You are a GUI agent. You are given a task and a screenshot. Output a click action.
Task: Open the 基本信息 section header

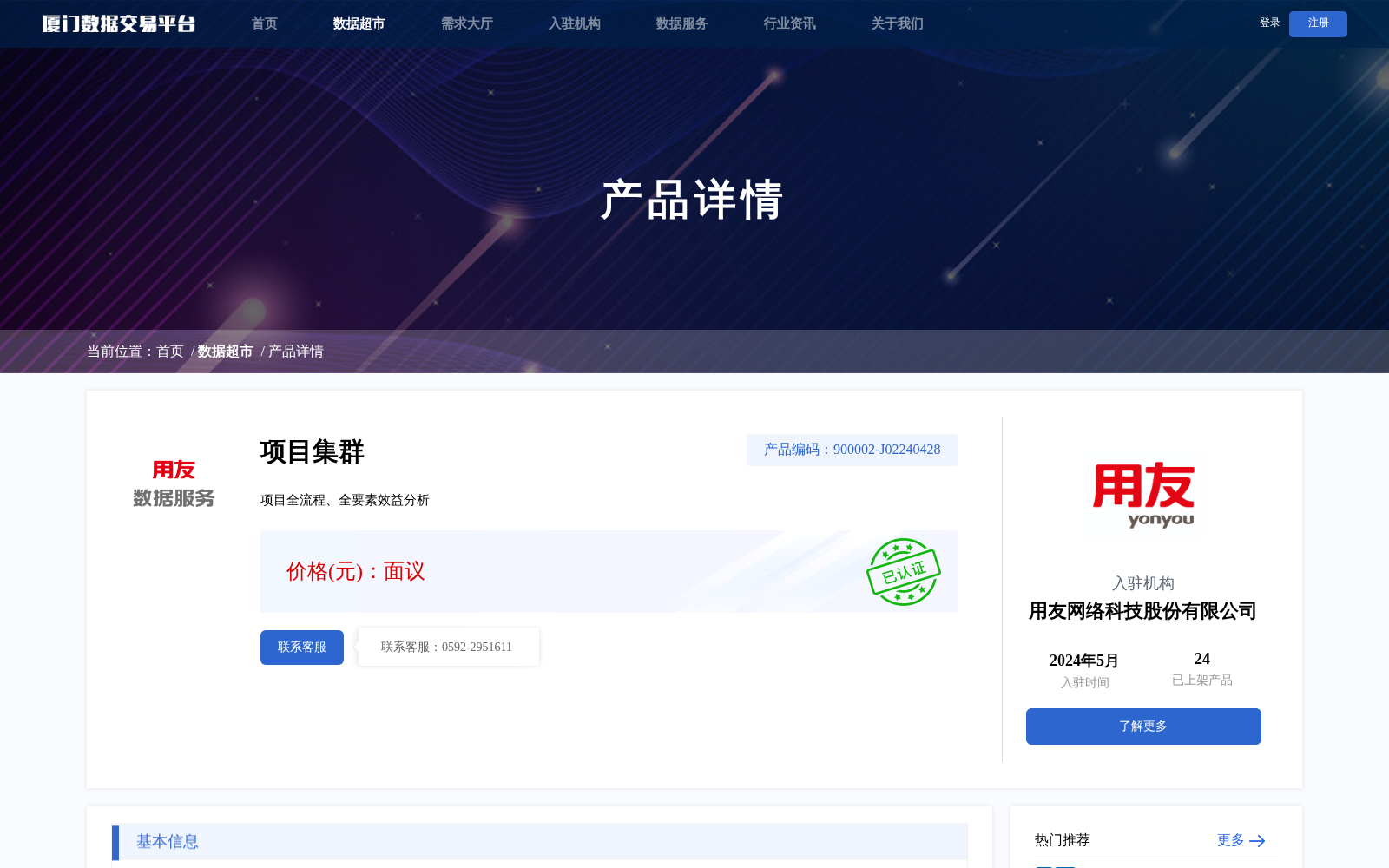tap(540, 842)
